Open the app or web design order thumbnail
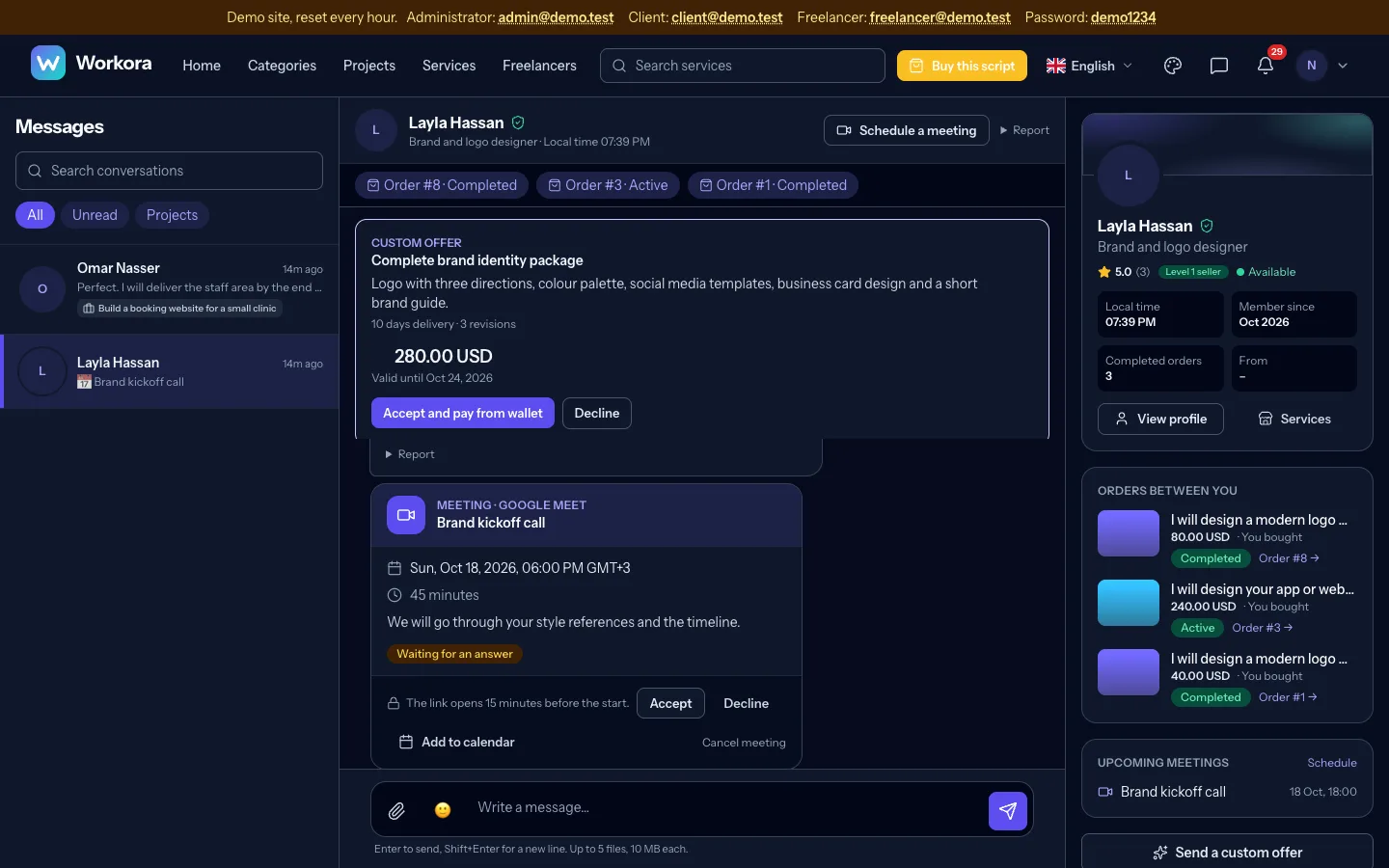Viewport: 1389px width, 868px height. [x=1129, y=603]
